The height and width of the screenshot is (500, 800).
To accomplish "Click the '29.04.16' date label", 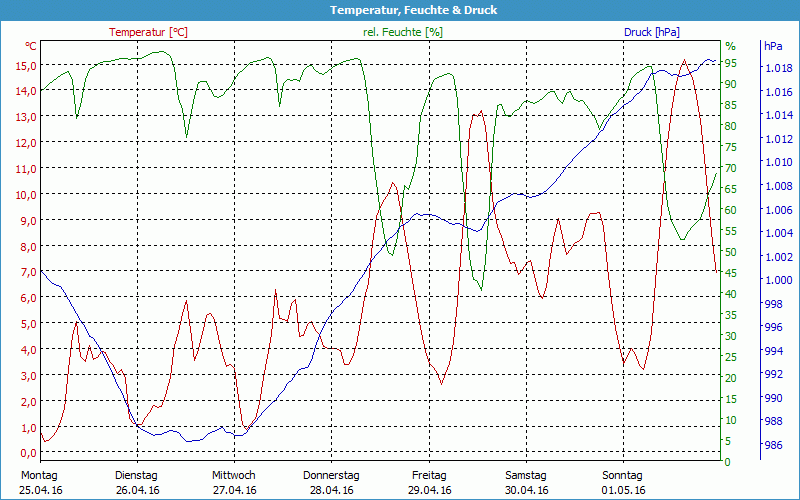I will coord(430,490).
